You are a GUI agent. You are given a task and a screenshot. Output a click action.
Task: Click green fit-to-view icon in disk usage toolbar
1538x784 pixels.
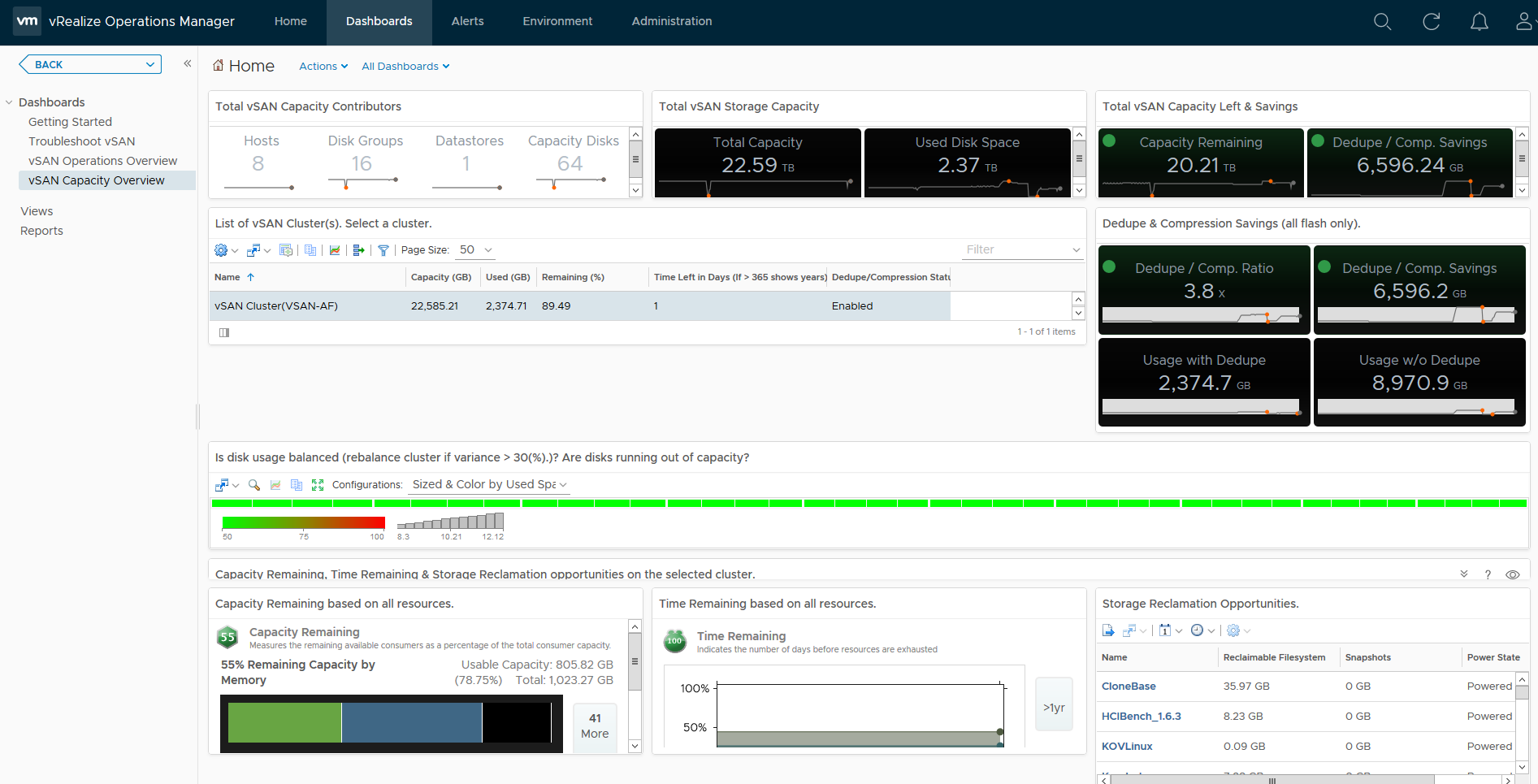pyautogui.click(x=318, y=485)
